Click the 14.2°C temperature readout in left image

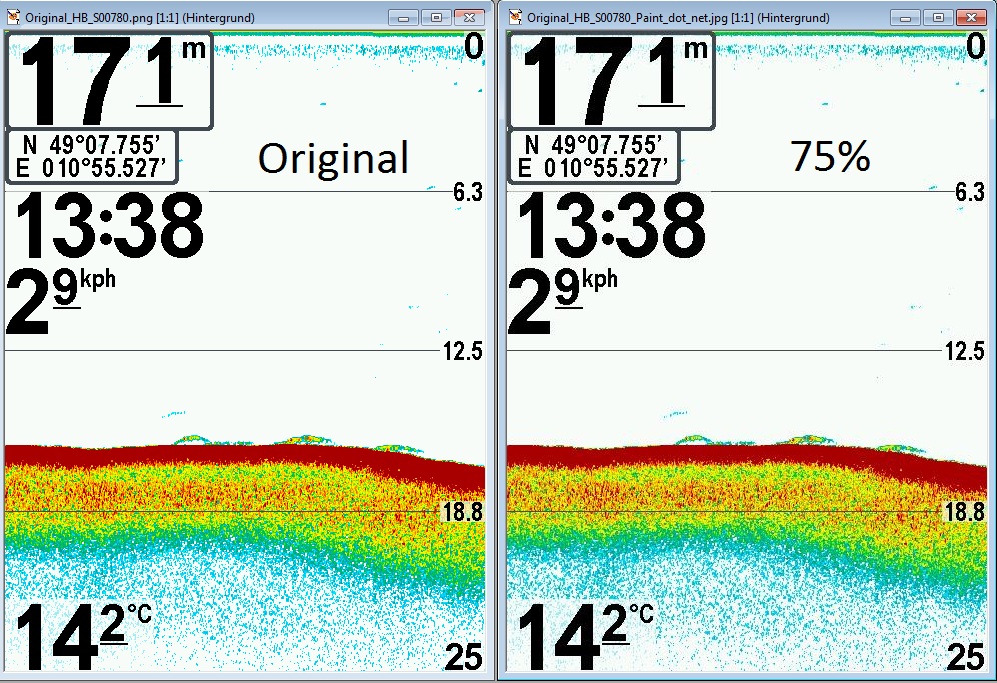(80, 637)
